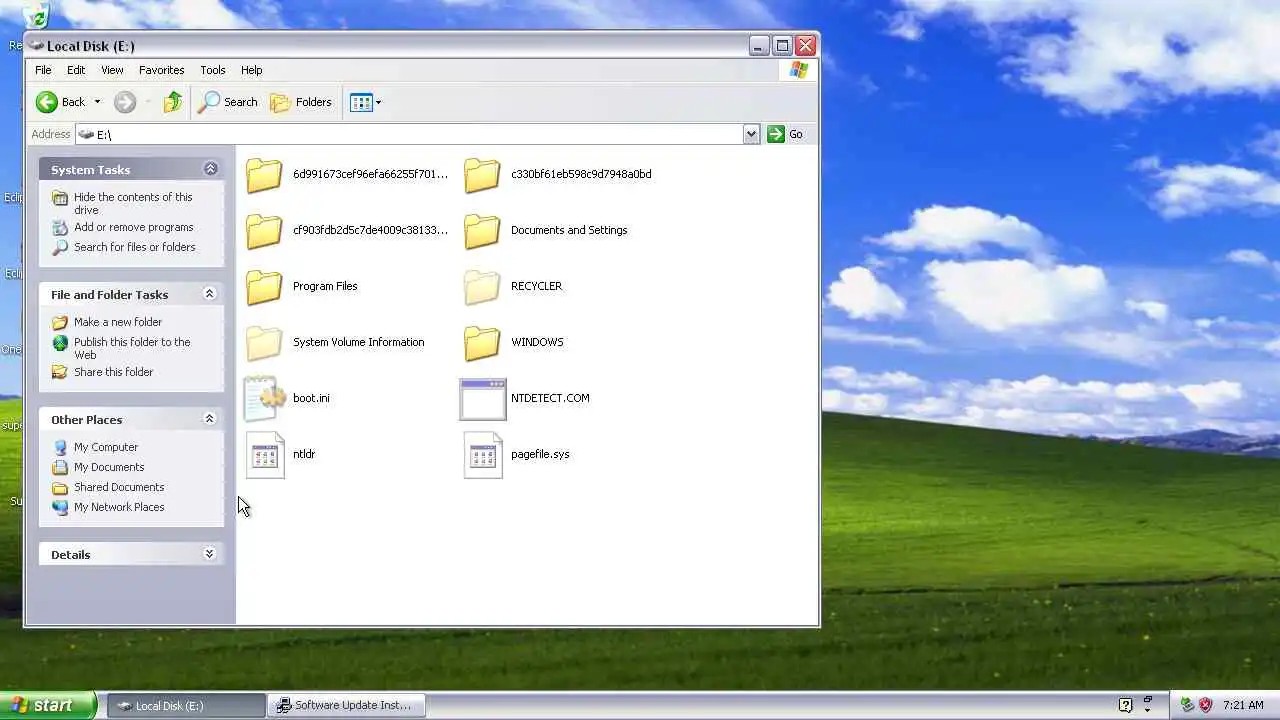Collapse the System Tasks panel
This screenshot has height=720, width=1280.
(x=210, y=169)
